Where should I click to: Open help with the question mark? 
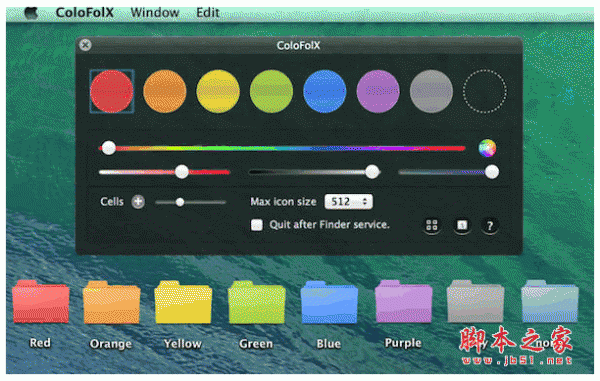pyautogui.click(x=490, y=226)
